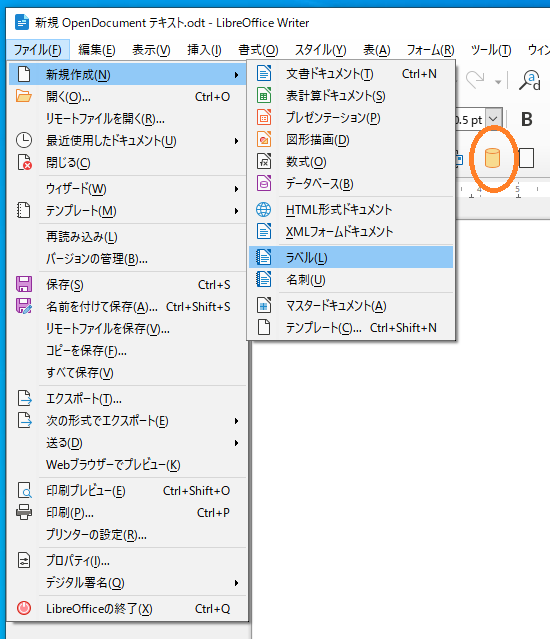Expand 最近使用したドキュメント submenu arrow
The image size is (550, 639).
click(236, 141)
